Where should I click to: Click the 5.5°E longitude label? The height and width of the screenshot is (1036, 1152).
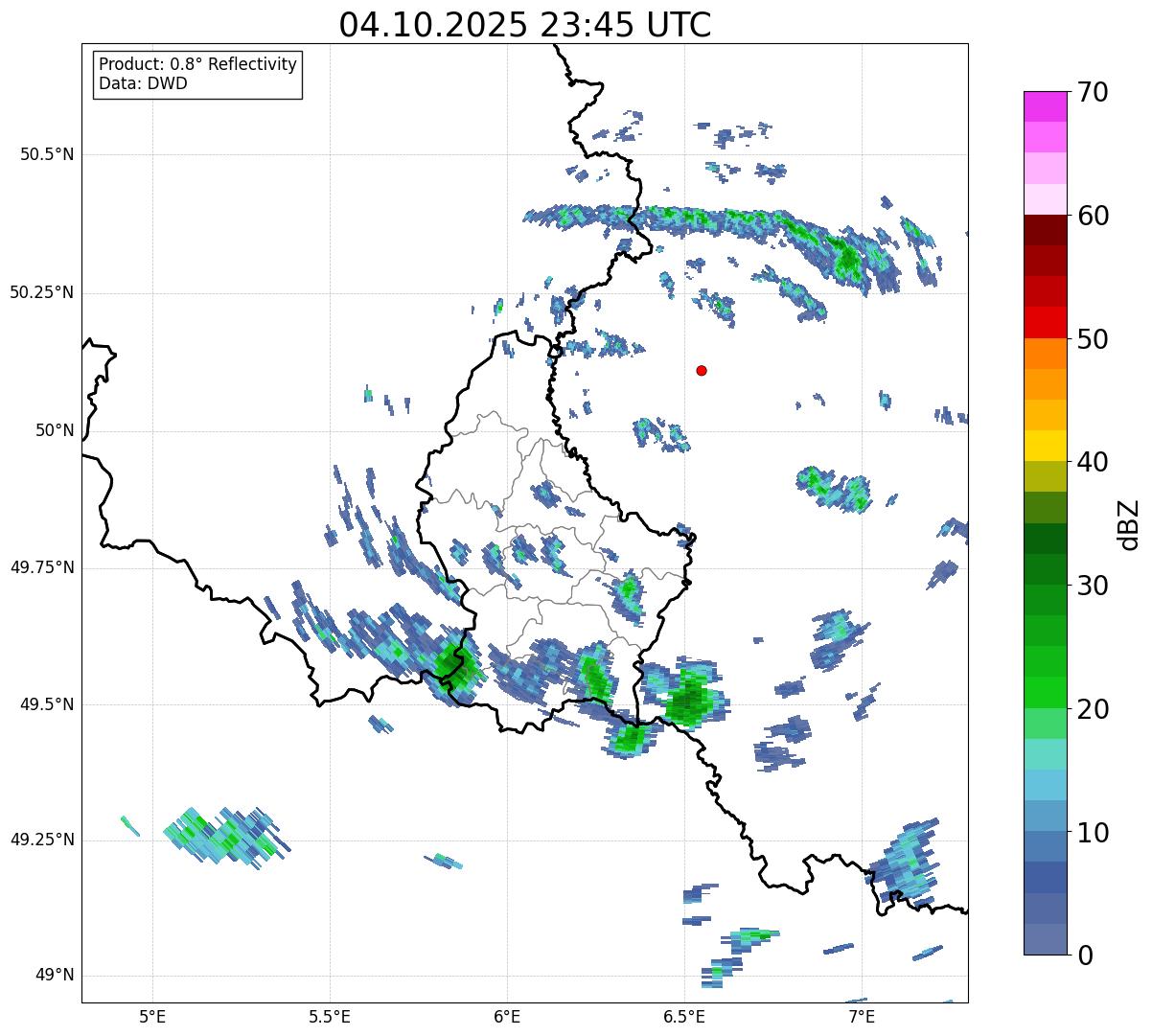point(330,1016)
